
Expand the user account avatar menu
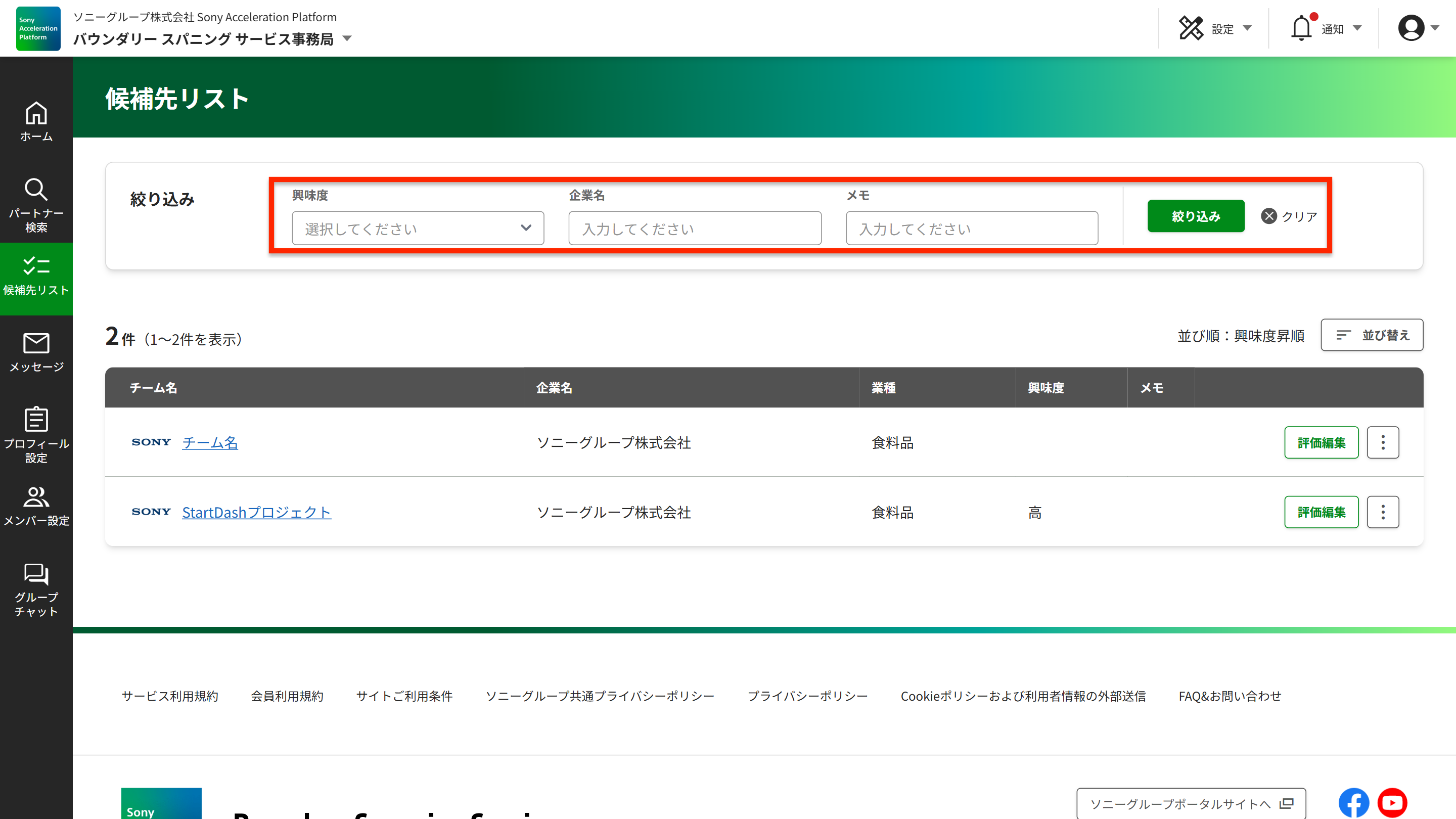(x=1418, y=28)
